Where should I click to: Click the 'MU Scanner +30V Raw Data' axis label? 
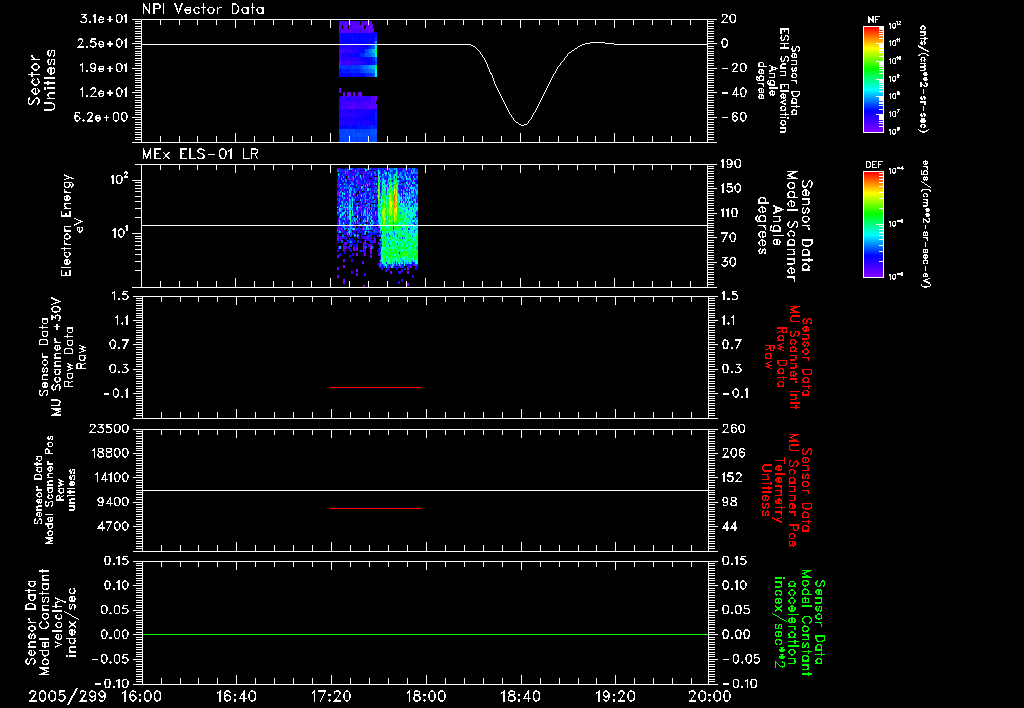[62, 357]
